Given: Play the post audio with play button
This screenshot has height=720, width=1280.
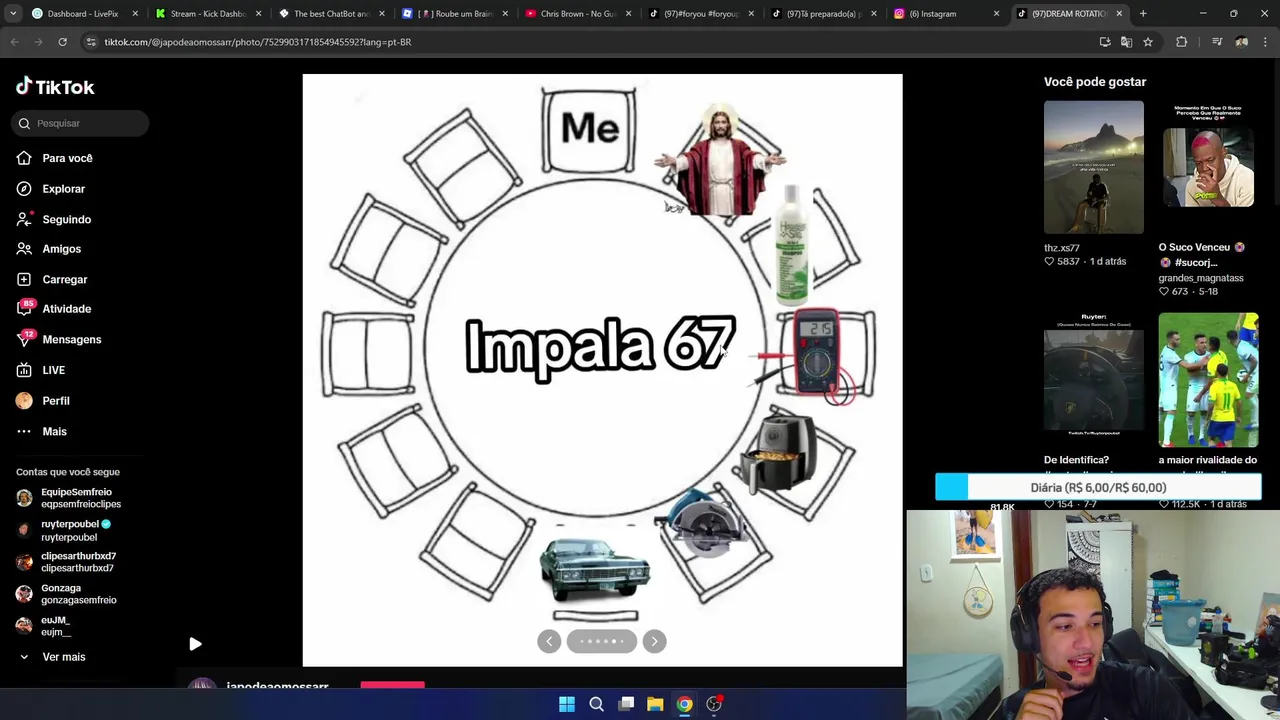Looking at the screenshot, I should (x=195, y=645).
